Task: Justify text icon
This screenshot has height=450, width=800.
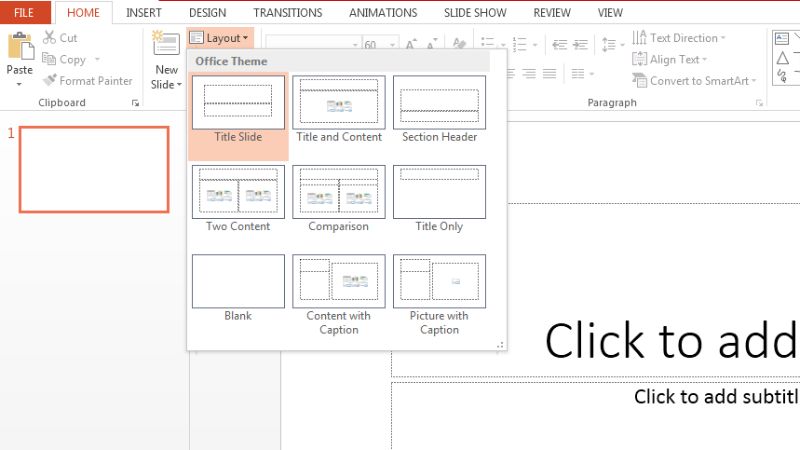Action: (x=549, y=74)
